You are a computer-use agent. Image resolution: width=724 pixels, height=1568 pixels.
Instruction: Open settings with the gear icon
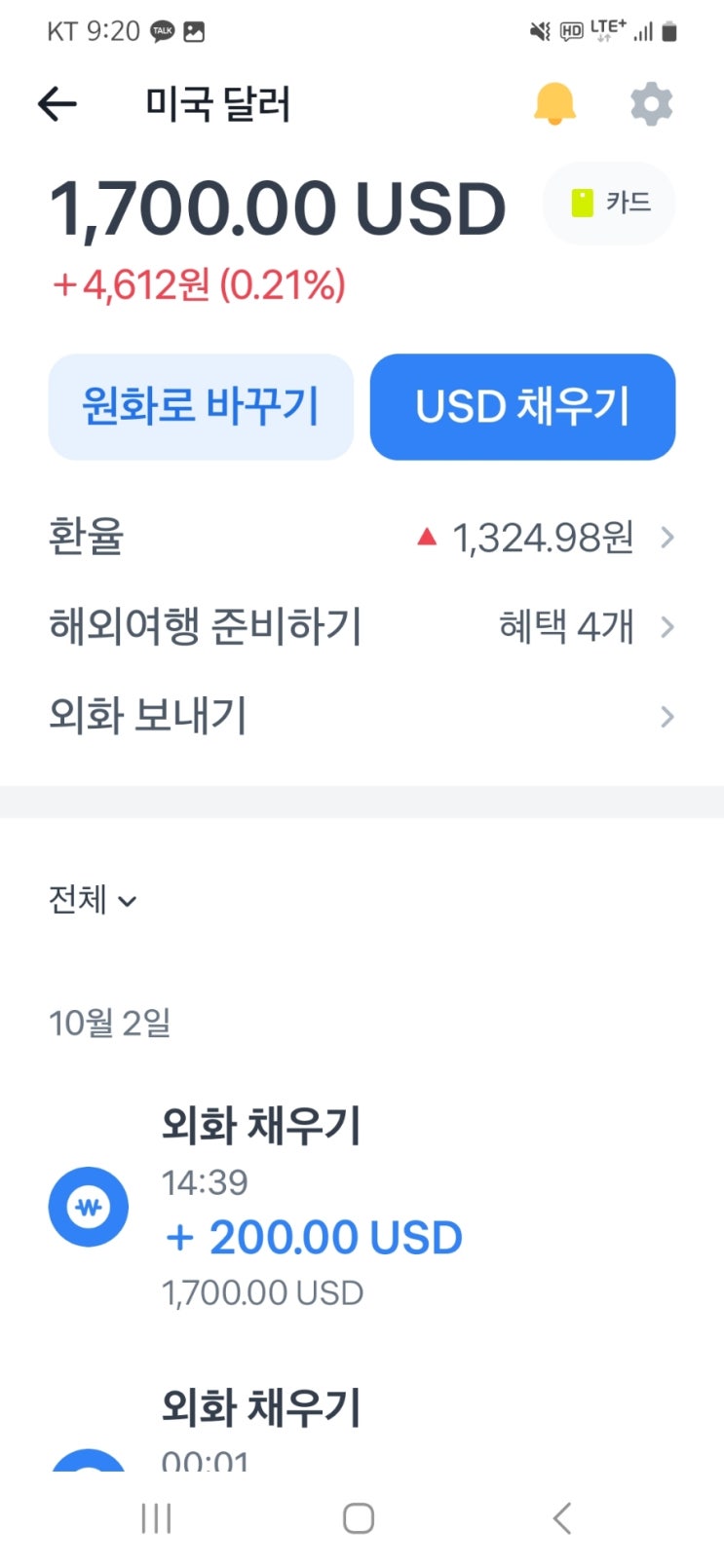[x=651, y=103]
